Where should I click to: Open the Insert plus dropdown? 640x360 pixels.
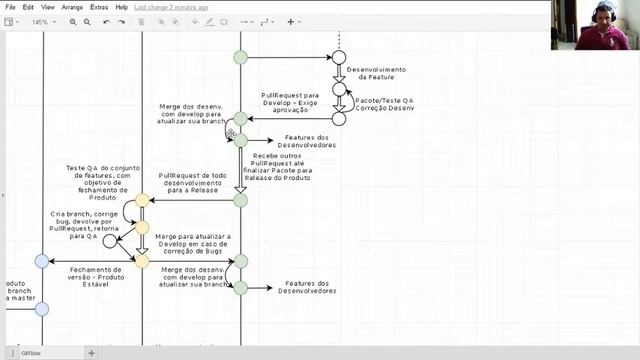point(293,22)
